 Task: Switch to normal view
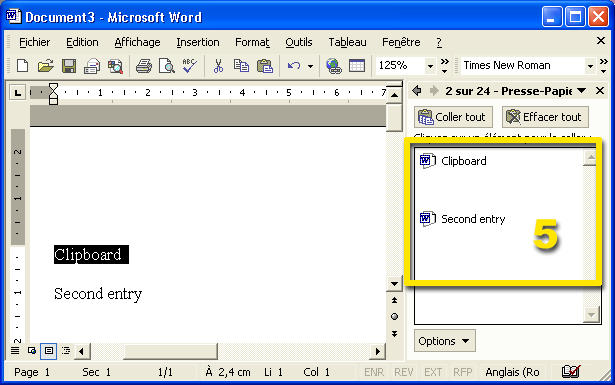point(15,350)
